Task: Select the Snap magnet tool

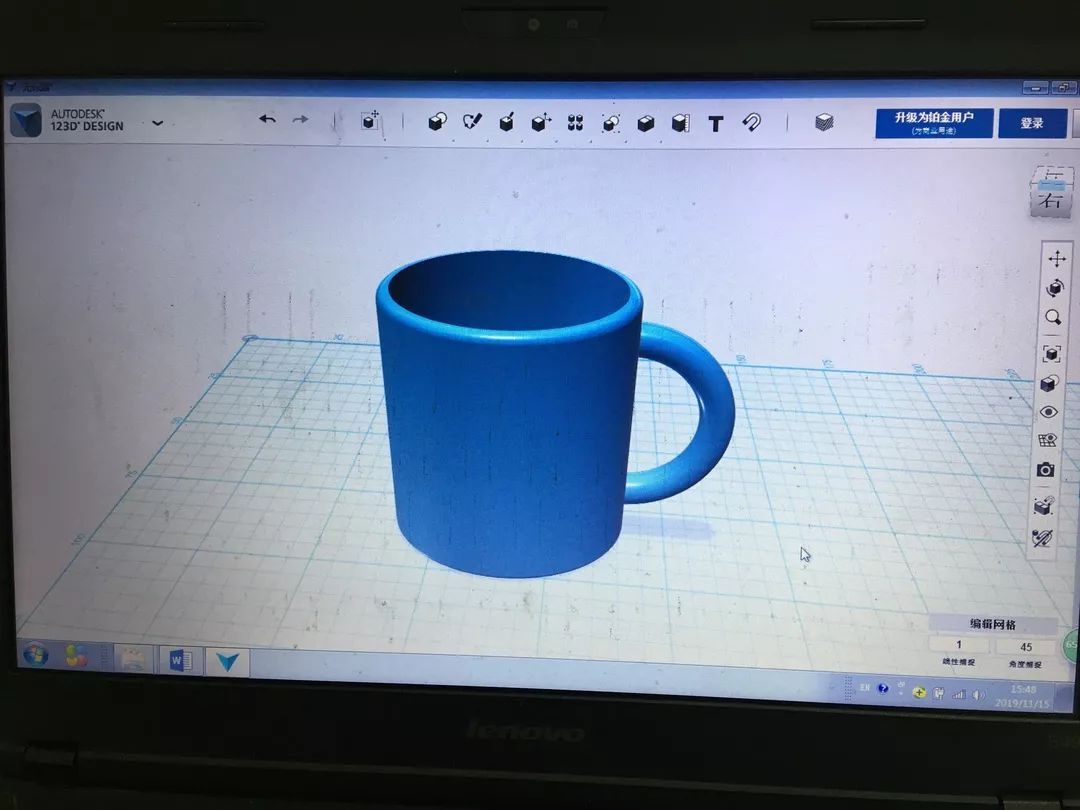Action: point(751,123)
